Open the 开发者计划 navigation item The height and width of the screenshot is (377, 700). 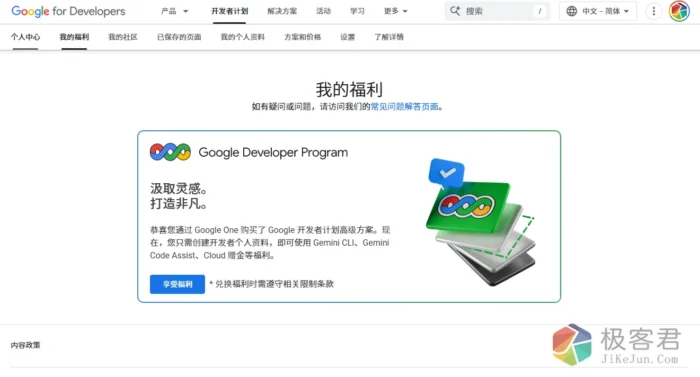point(229,11)
